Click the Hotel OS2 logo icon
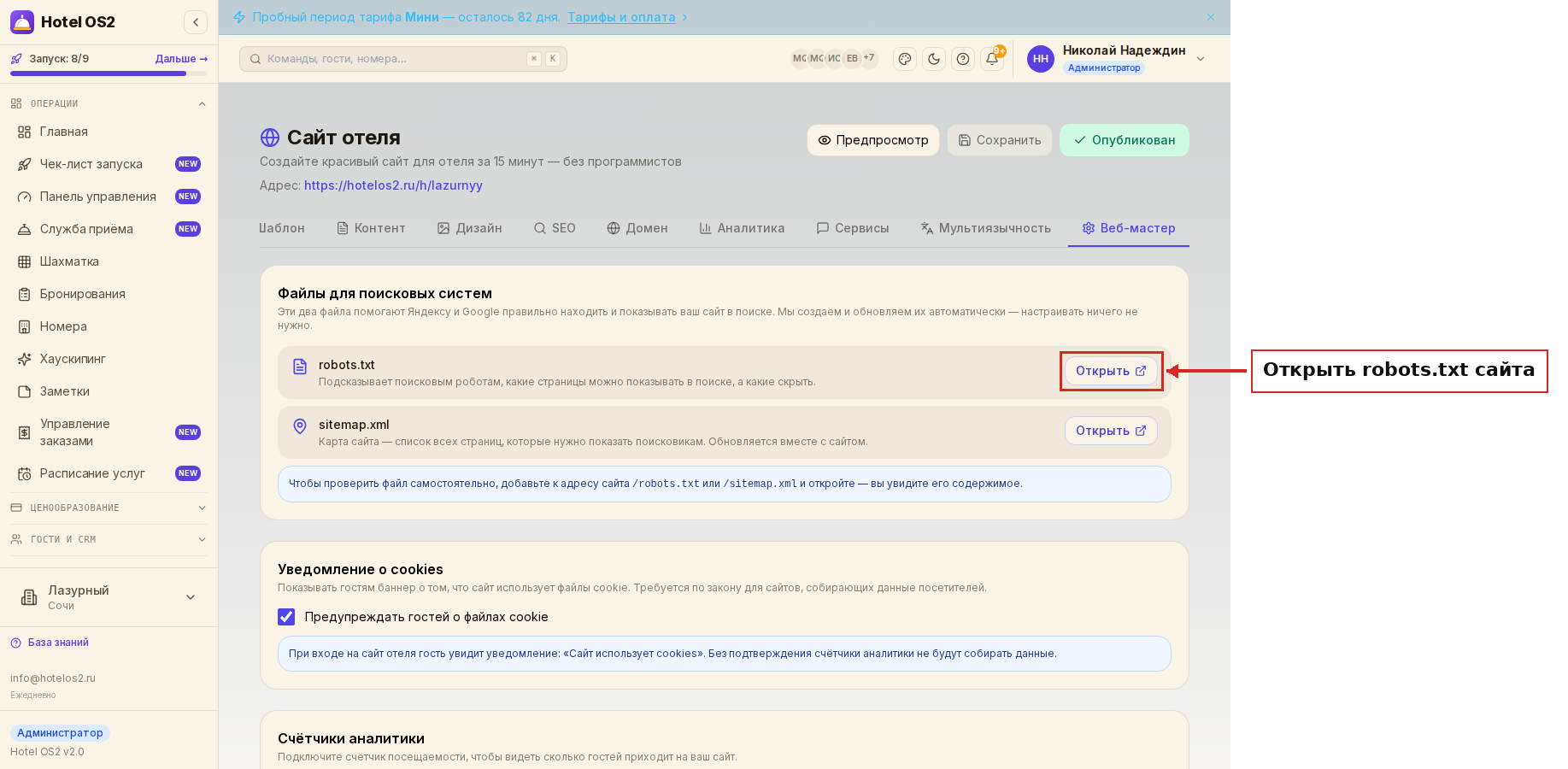The image size is (1568, 769). 22,22
